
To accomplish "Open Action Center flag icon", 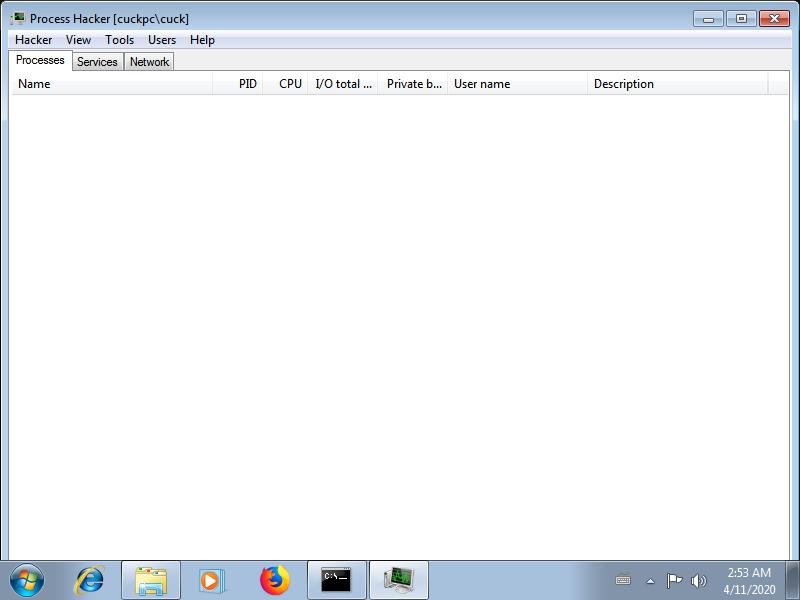I will (674, 580).
